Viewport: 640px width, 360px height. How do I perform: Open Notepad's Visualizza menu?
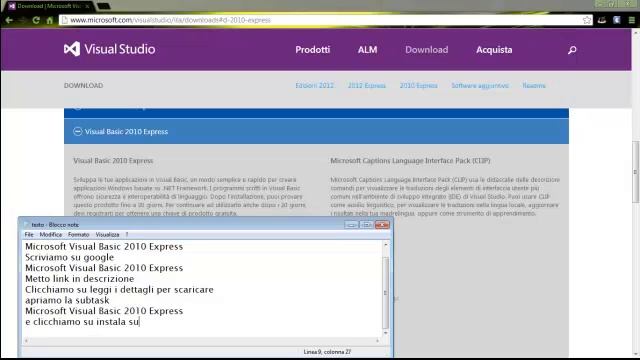(107, 235)
